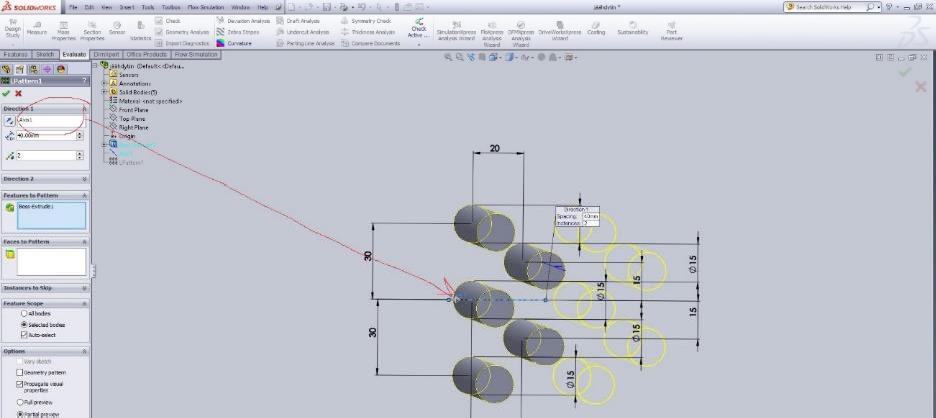Collapse Faces to Pattern section
This screenshot has width=936, height=418.
(84, 242)
